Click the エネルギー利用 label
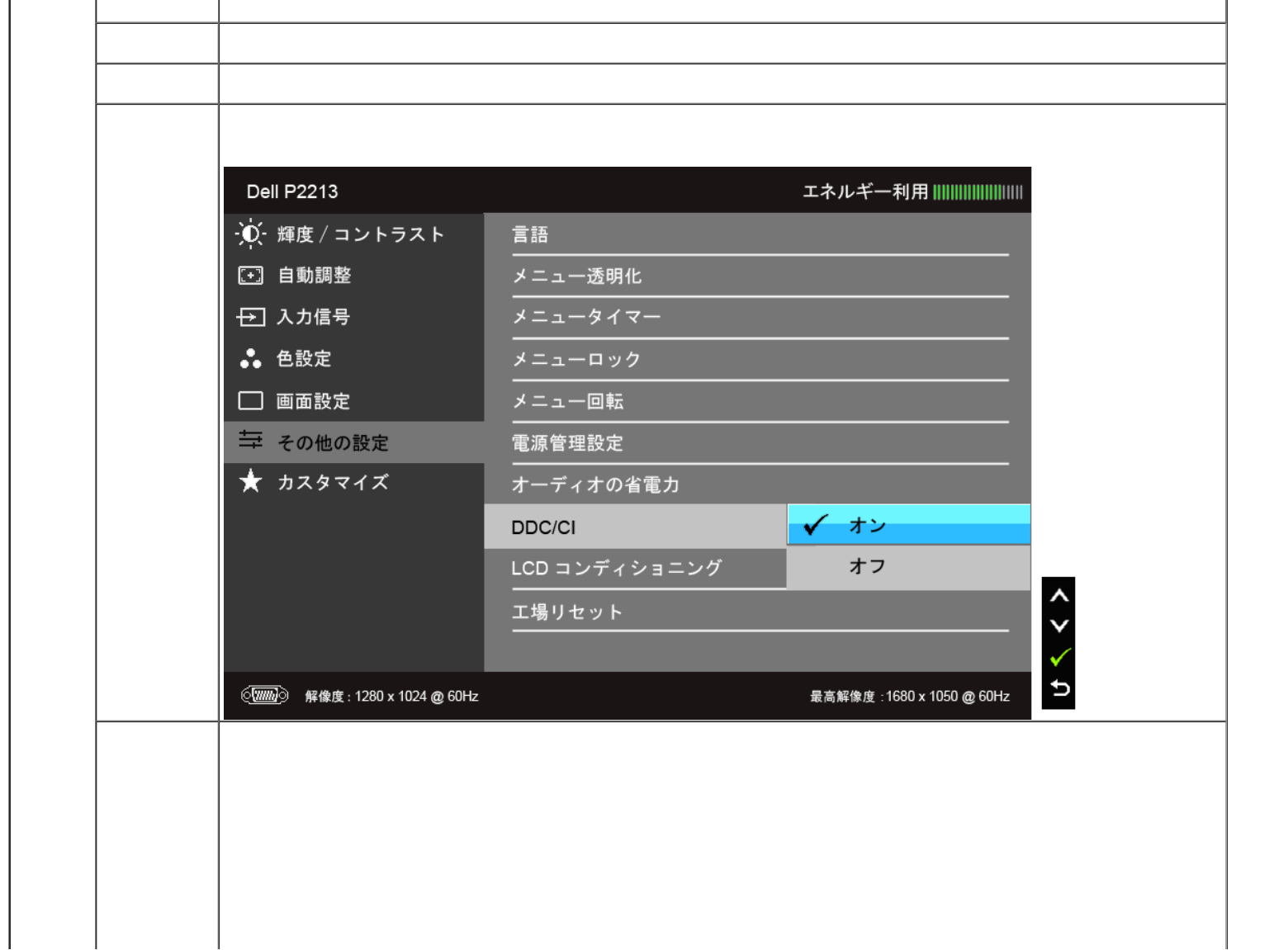Image resolution: width=1288 pixels, height=950 pixels. [865, 191]
